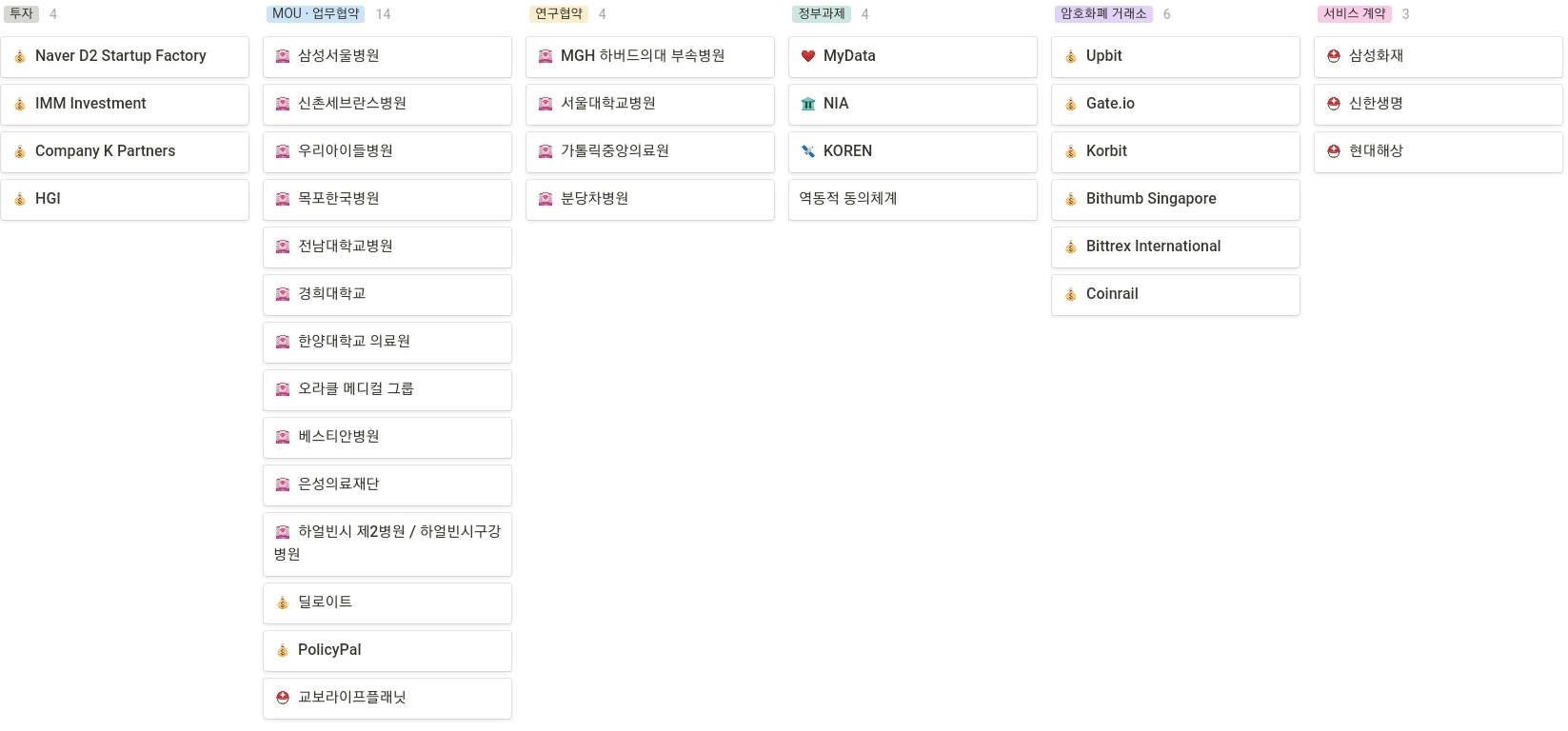Open the 가톨릭중앙의료원 card
Viewport: 1568px width, 731px height.
coord(650,152)
